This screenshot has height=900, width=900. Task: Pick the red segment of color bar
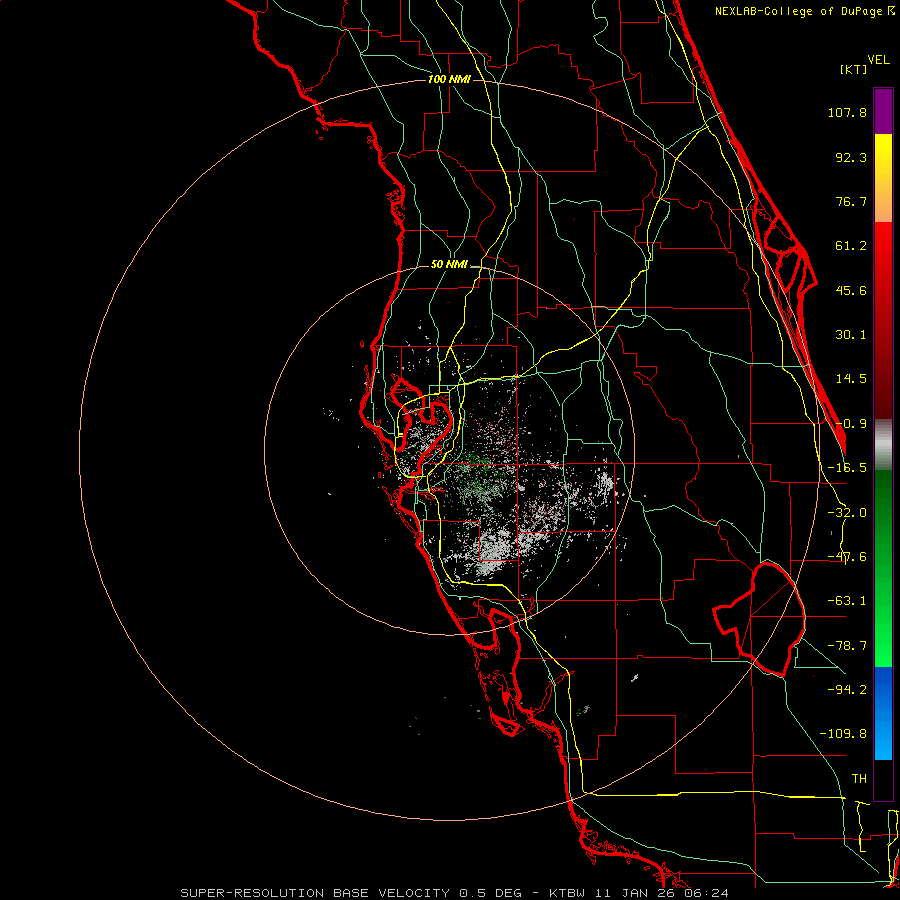point(883,320)
